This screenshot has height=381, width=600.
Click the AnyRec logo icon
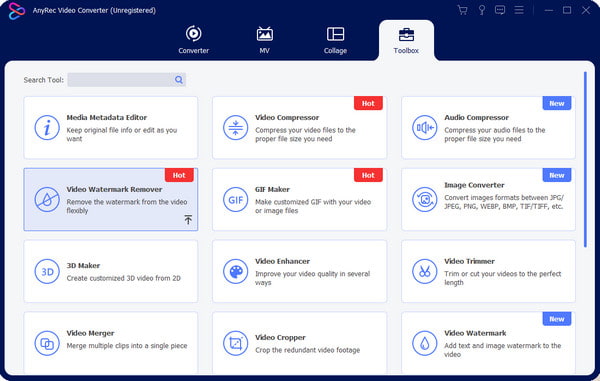[16, 11]
